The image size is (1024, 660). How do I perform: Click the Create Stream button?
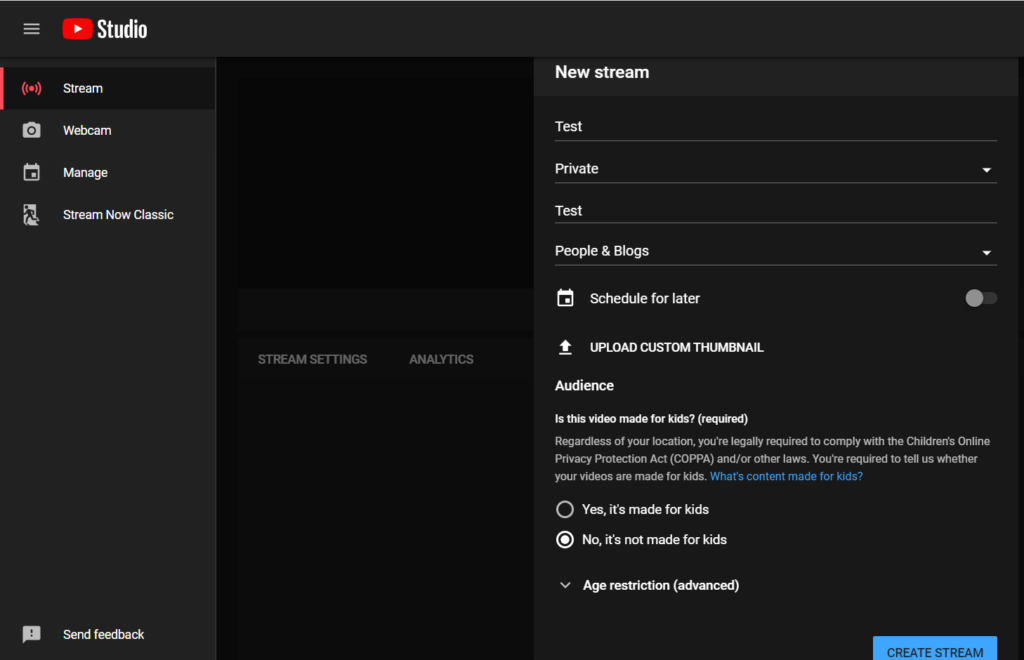pyautogui.click(x=934, y=650)
